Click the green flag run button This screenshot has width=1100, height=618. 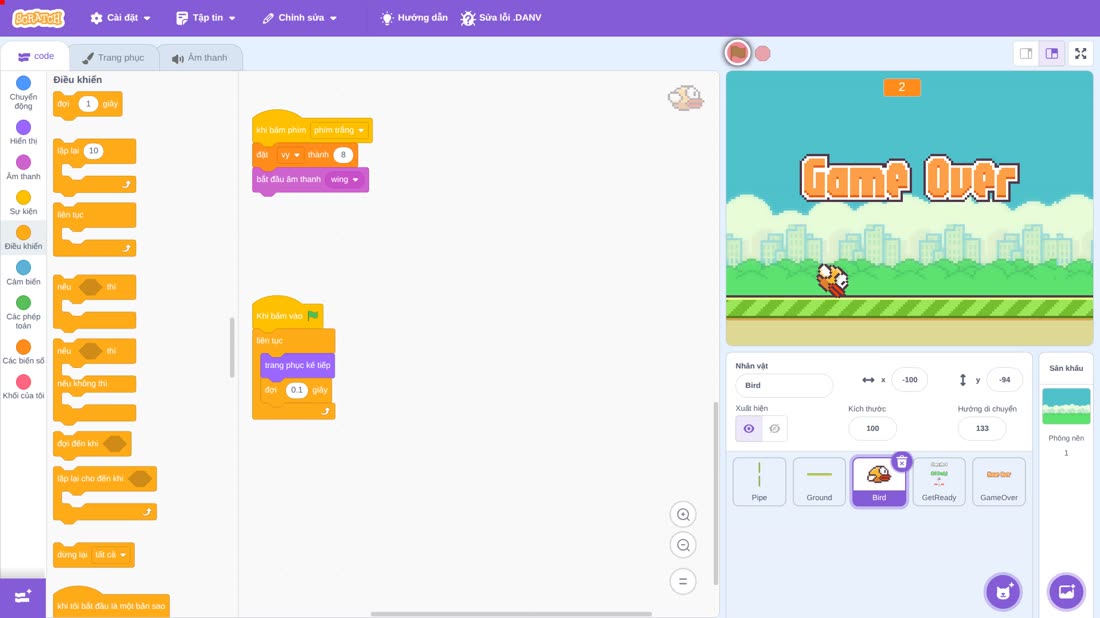point(737,53)
